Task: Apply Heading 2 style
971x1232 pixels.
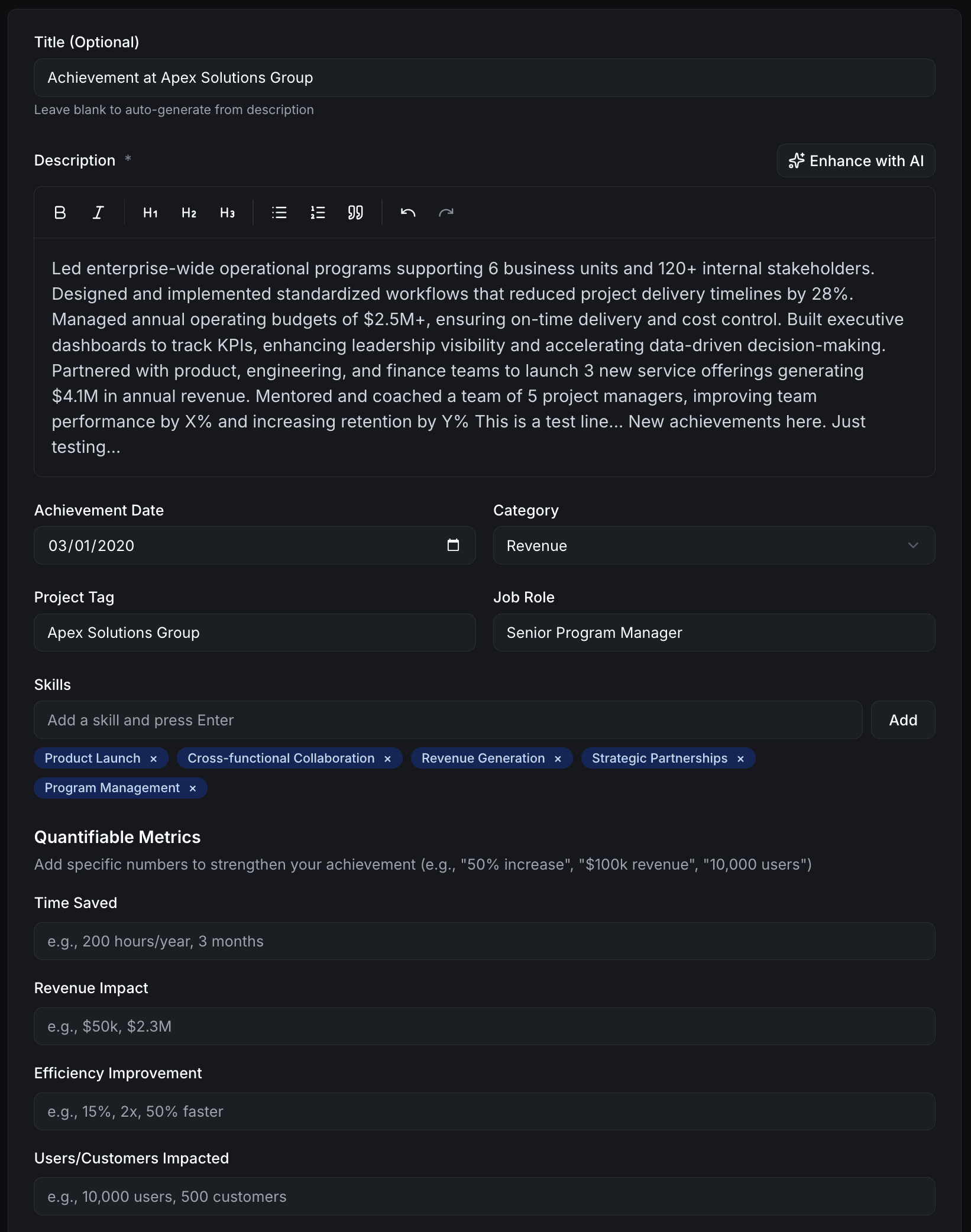Action: (189, 213)
